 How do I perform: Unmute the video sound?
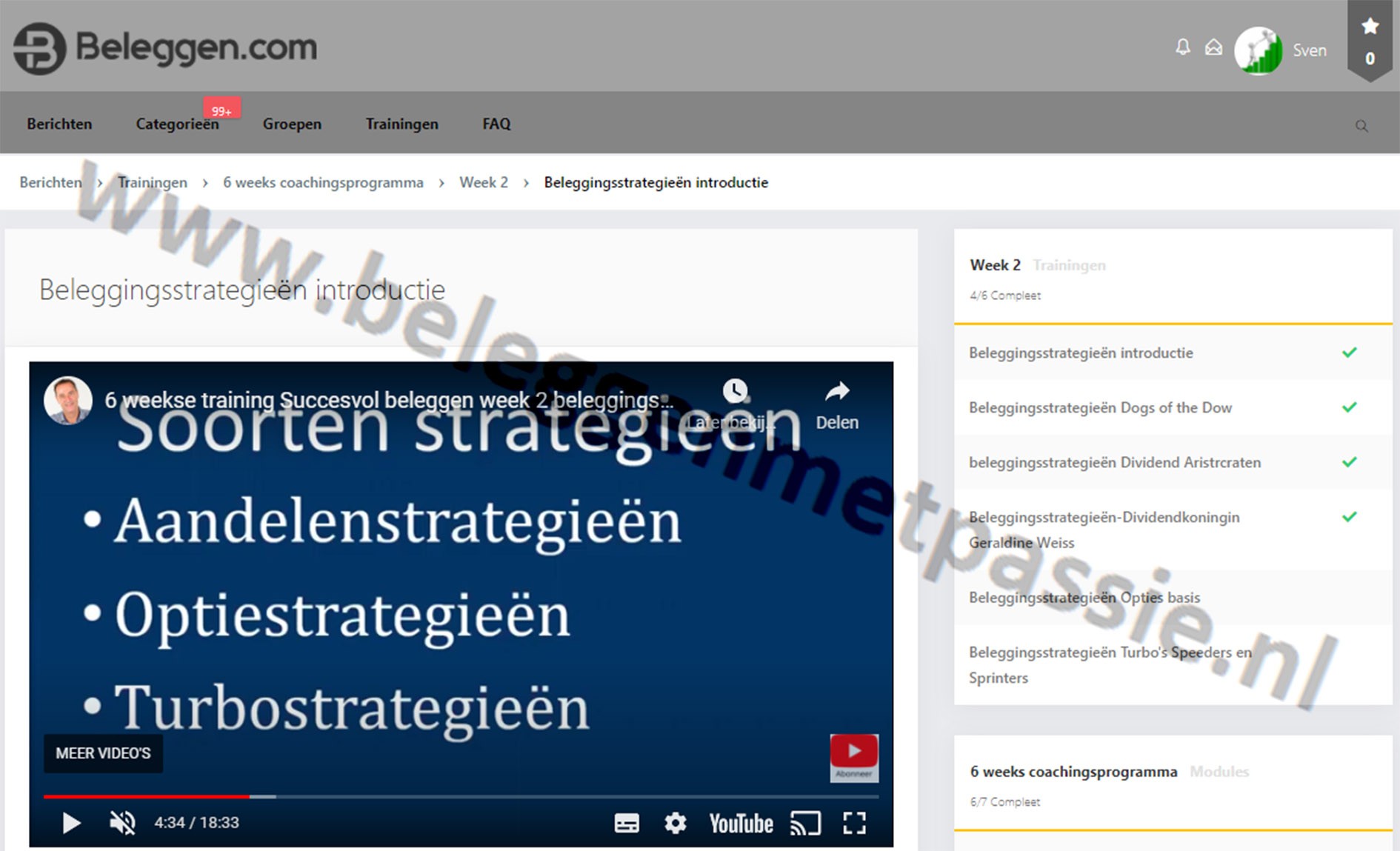[122, 823]
